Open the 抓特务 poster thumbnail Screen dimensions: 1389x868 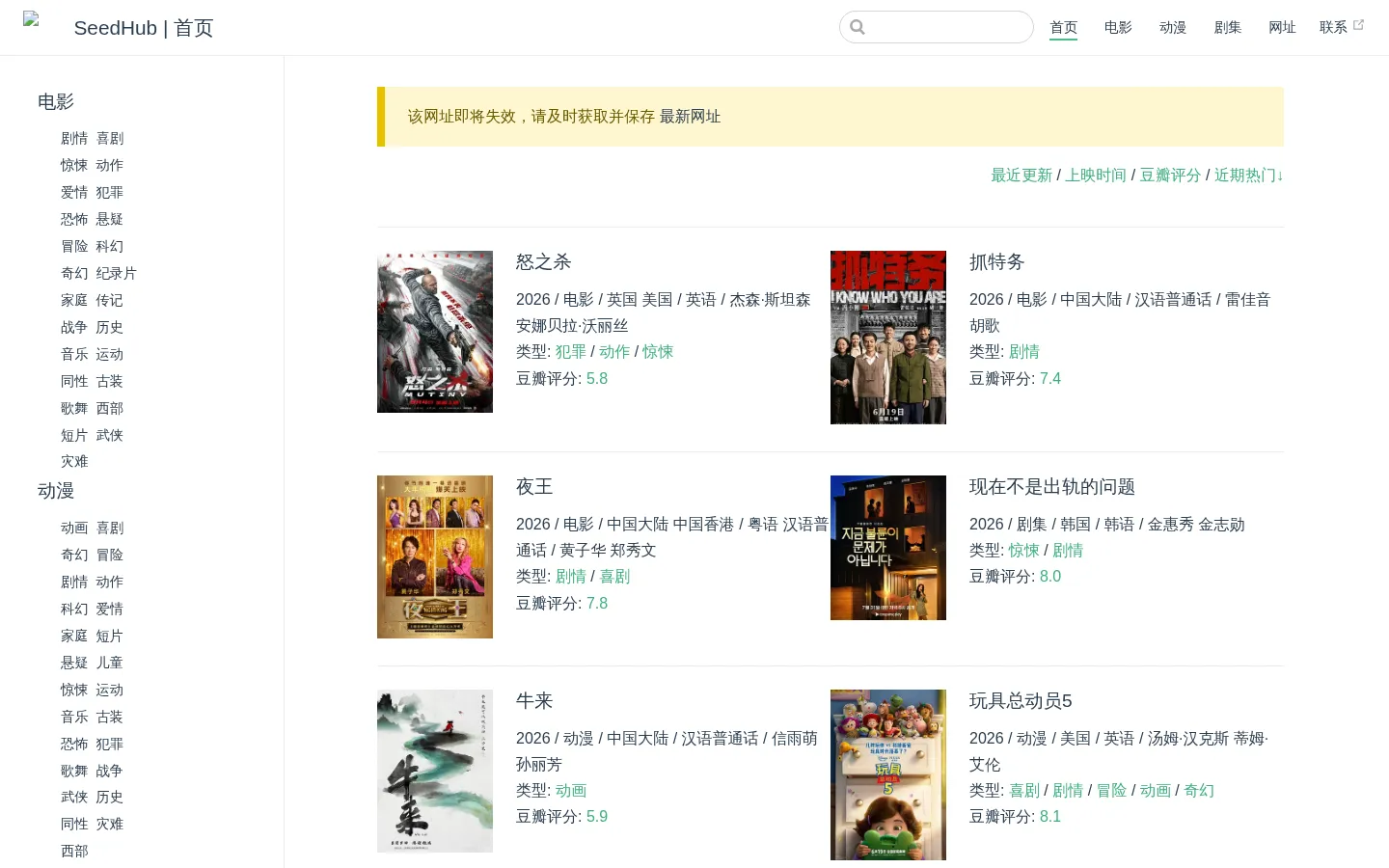(888, 338)
